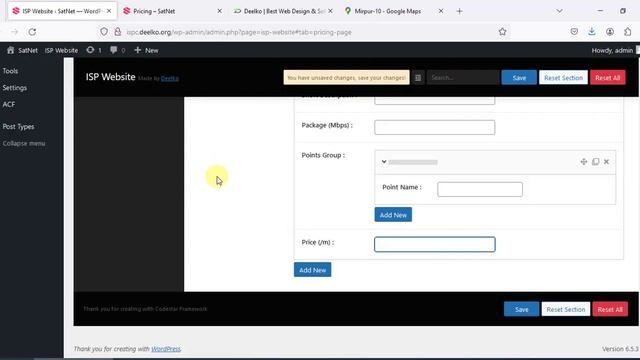Open Settings in the WordPress sidebar
Screen dimensions: 640x360
coord(15,88)
